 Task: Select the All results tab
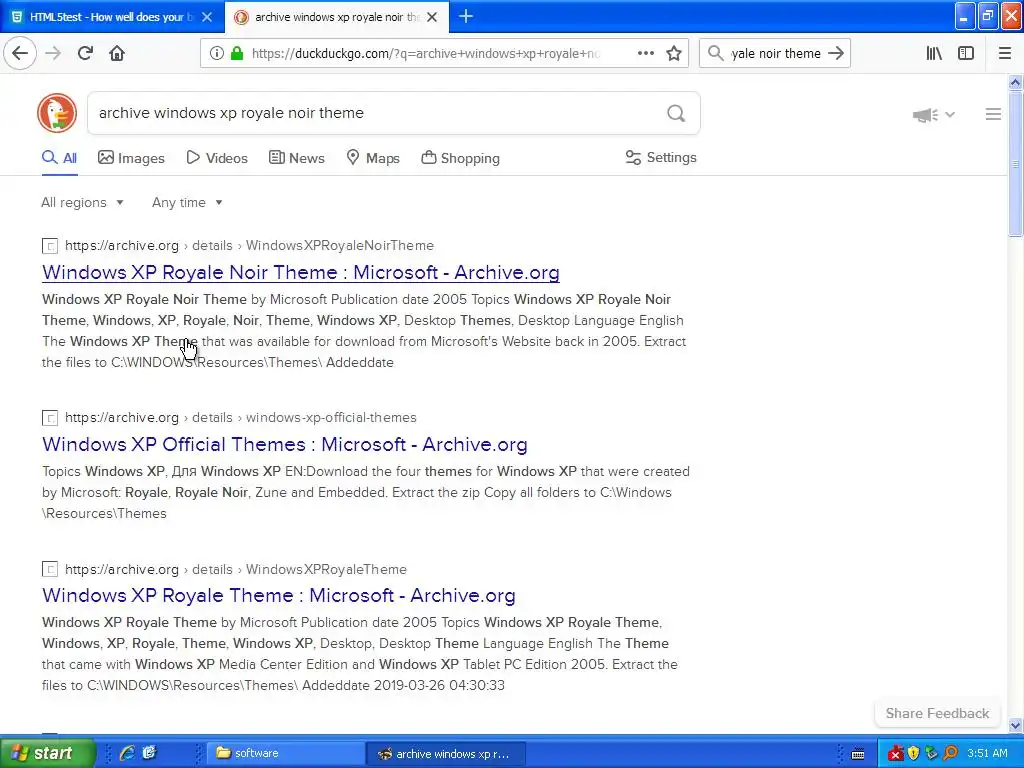coord(59,158)
